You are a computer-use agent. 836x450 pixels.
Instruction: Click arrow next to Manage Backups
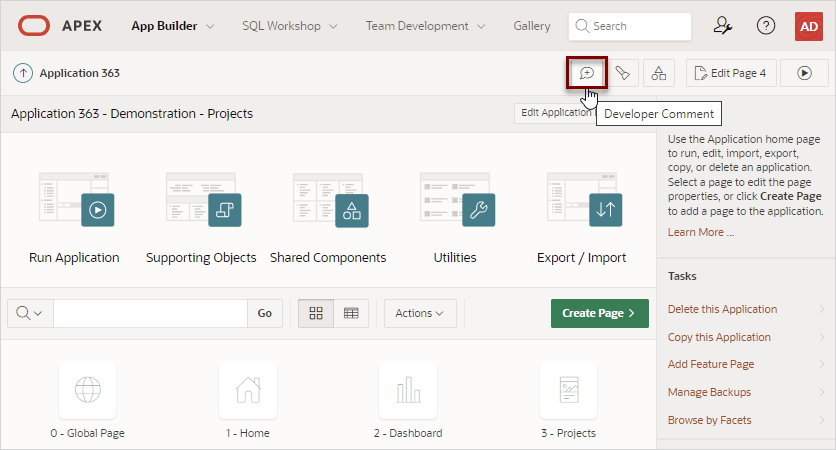(822, 392)
